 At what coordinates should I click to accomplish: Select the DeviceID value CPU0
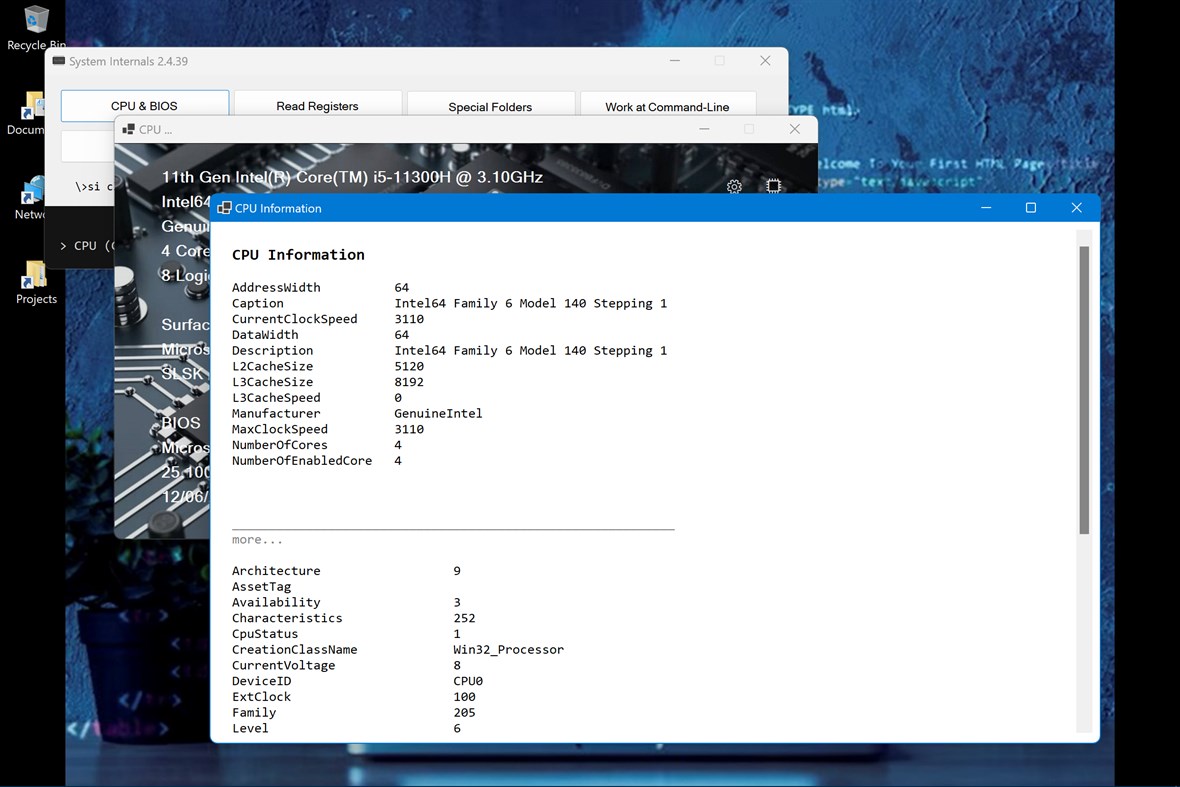[468, 682]
